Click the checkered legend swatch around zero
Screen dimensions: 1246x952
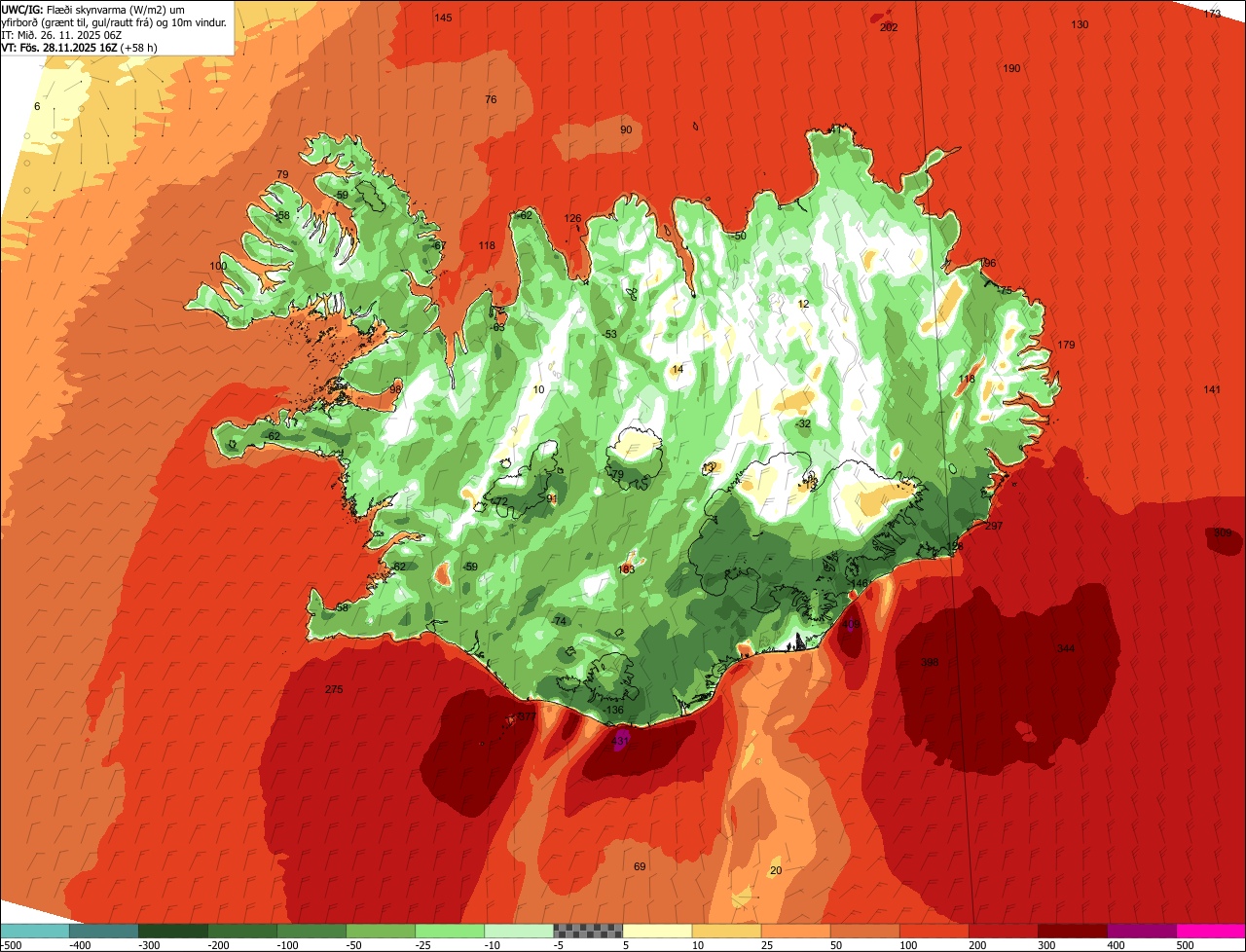tap(588, 931)
